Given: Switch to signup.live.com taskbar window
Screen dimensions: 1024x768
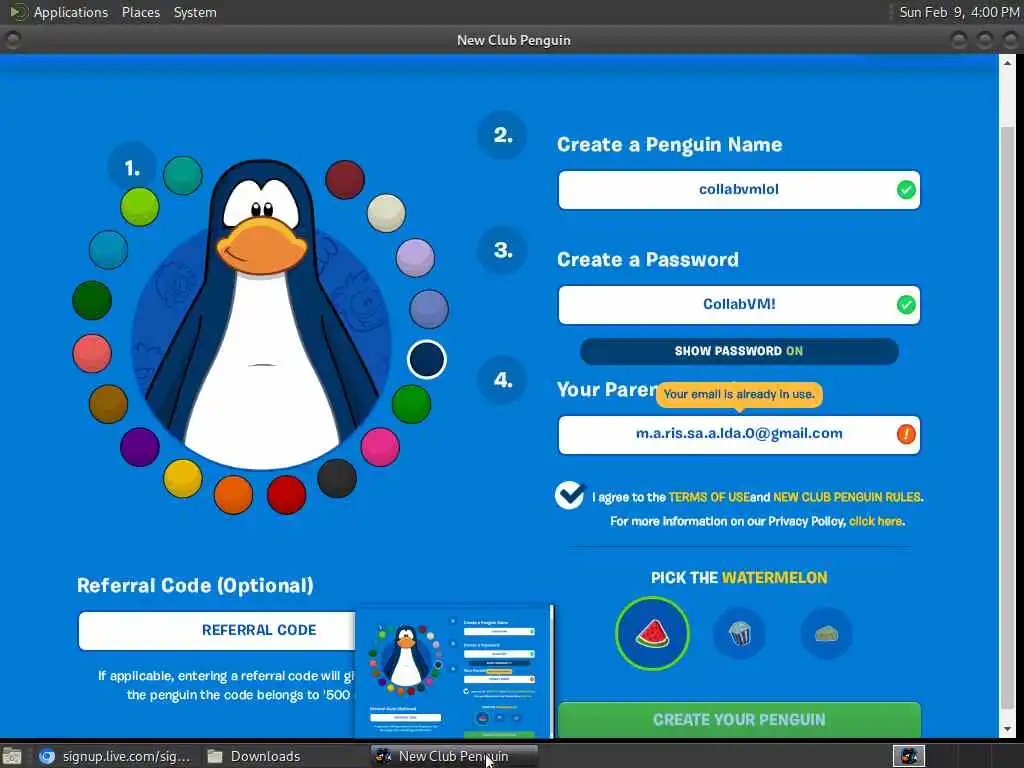Looking at the screenshot, I should click(x=115, y=756).
